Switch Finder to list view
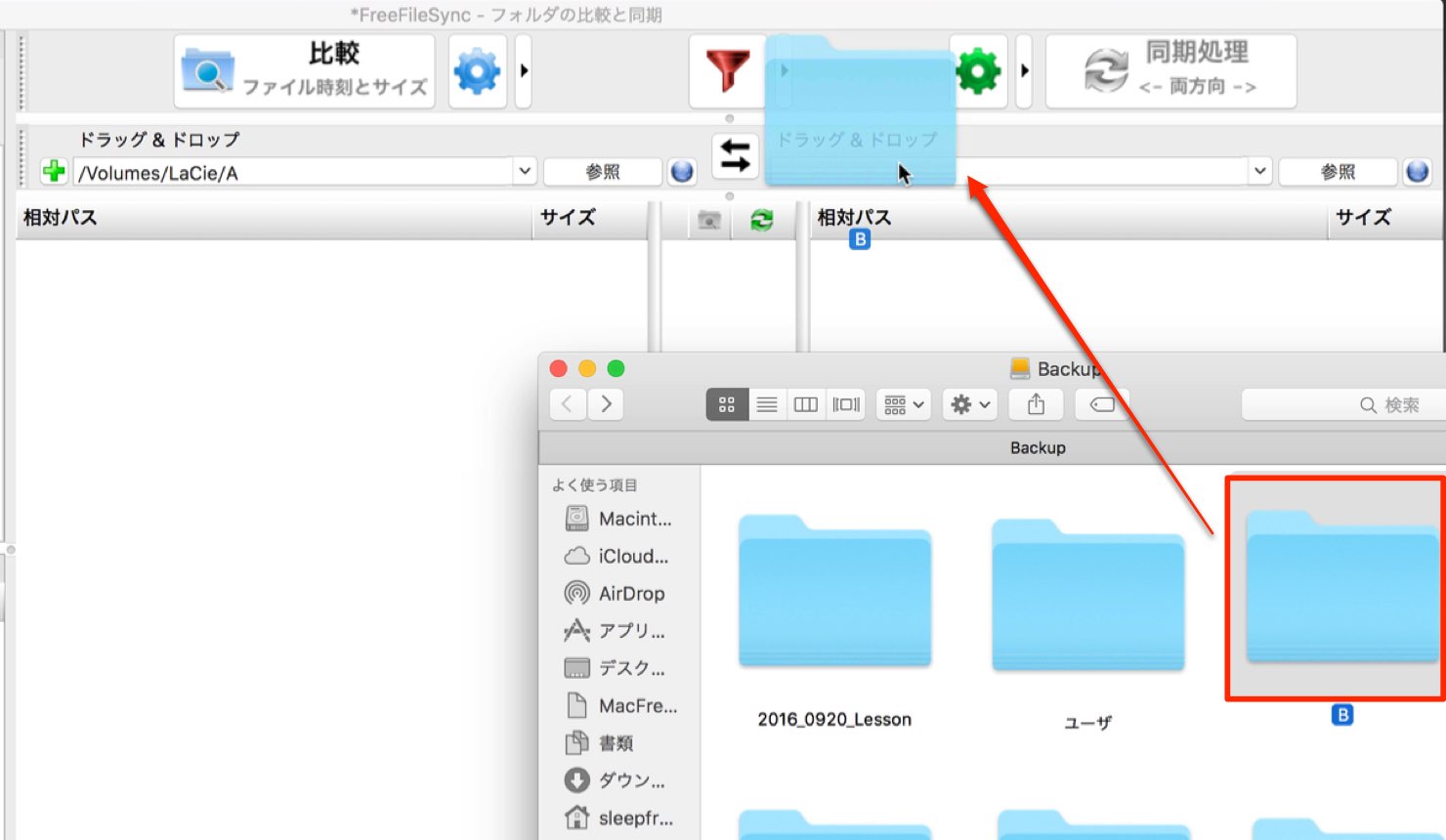Screen dimensions: 1446x840 pyautogui.click(x=767, y=404)
